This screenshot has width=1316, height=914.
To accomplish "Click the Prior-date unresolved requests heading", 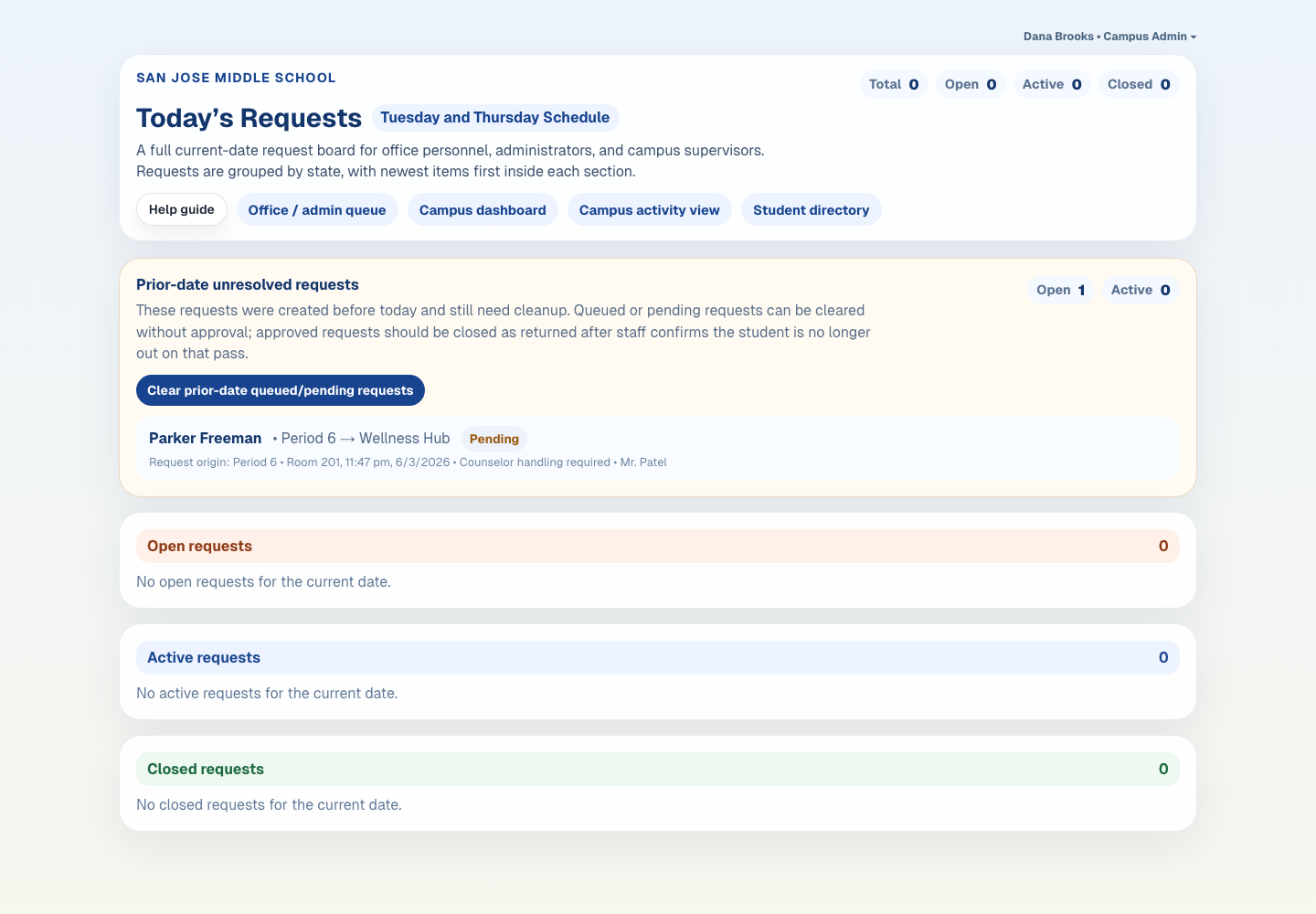I will (248, 284).
